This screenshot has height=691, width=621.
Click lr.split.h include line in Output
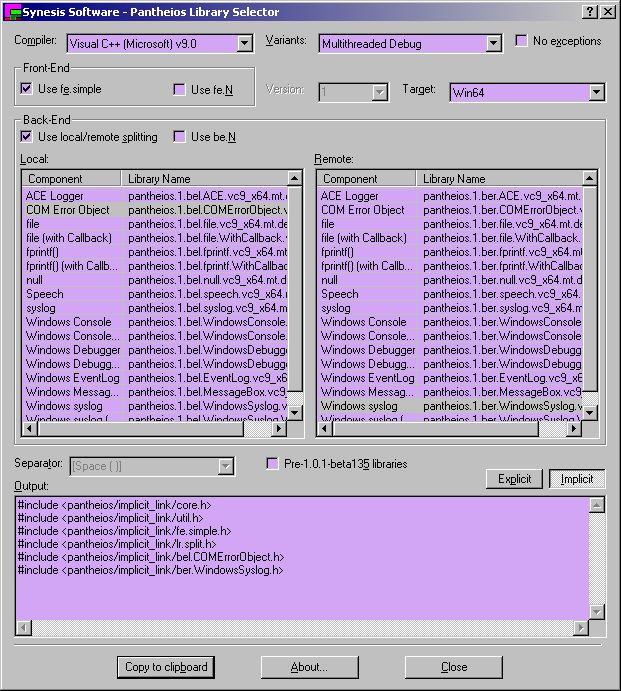point(117,544)
